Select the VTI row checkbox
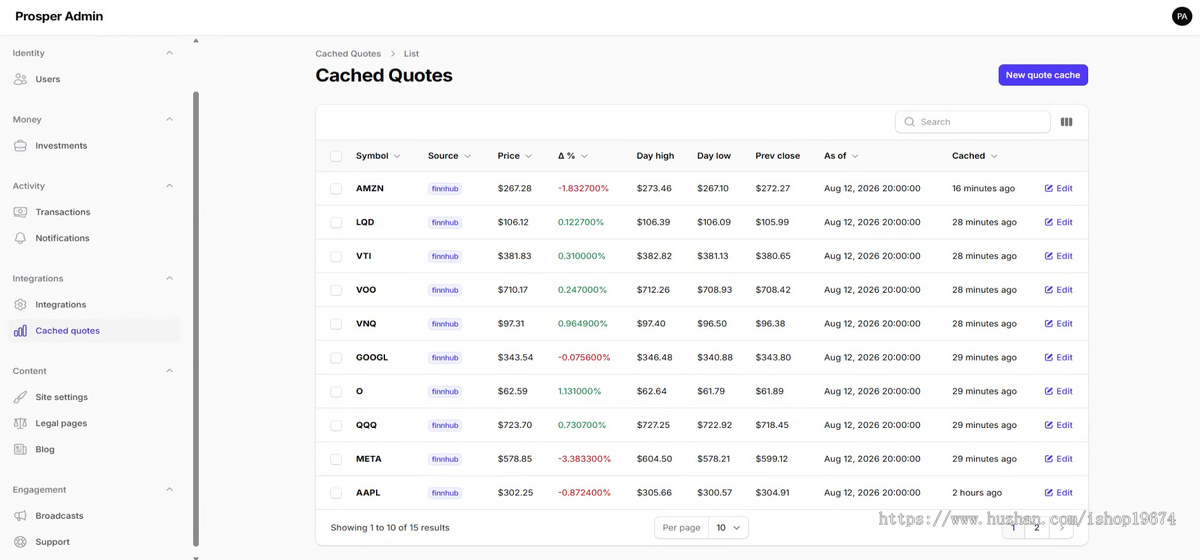Image resolution: width=1200 pixels, height=560 pixels. click(336, 257)
